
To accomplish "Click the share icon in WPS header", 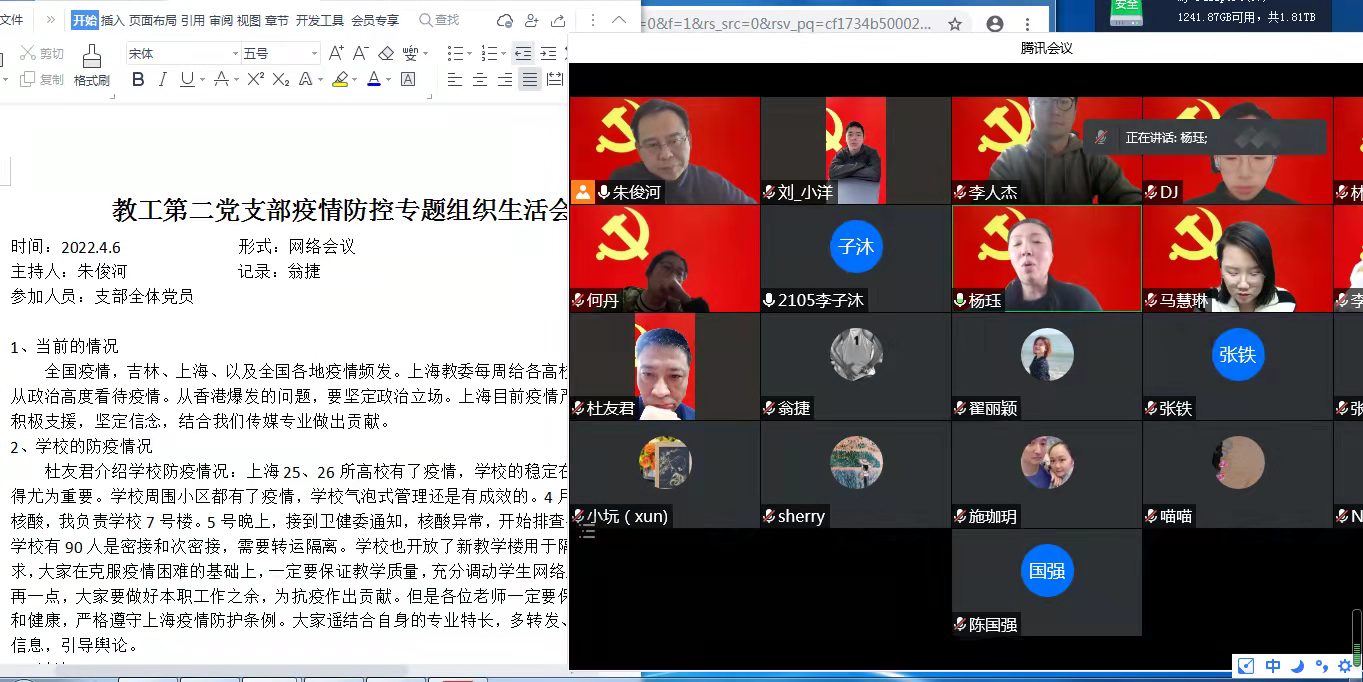I will click(x=558, y=20).
